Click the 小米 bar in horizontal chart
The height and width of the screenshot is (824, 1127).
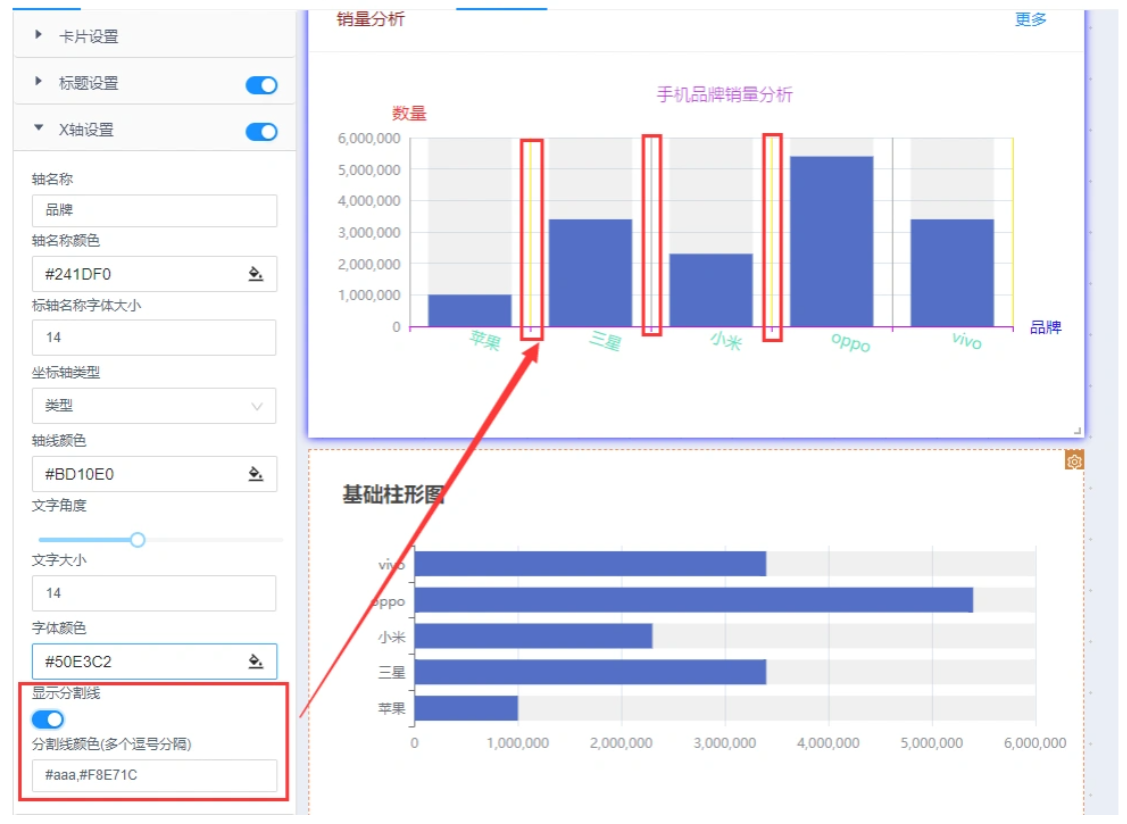click(533, 636)
